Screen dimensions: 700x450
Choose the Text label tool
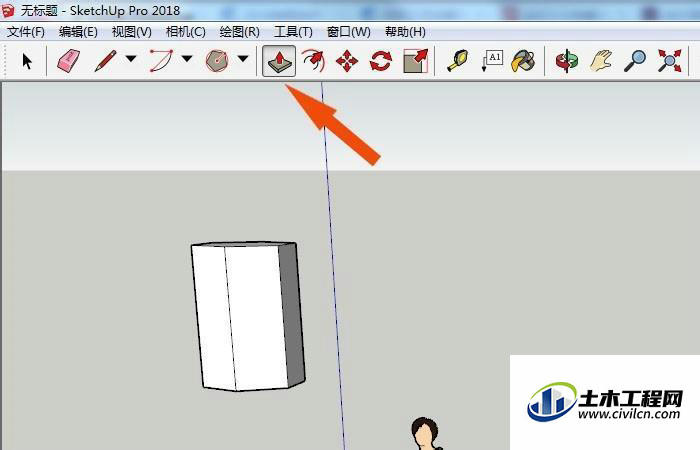coord(492,61)
